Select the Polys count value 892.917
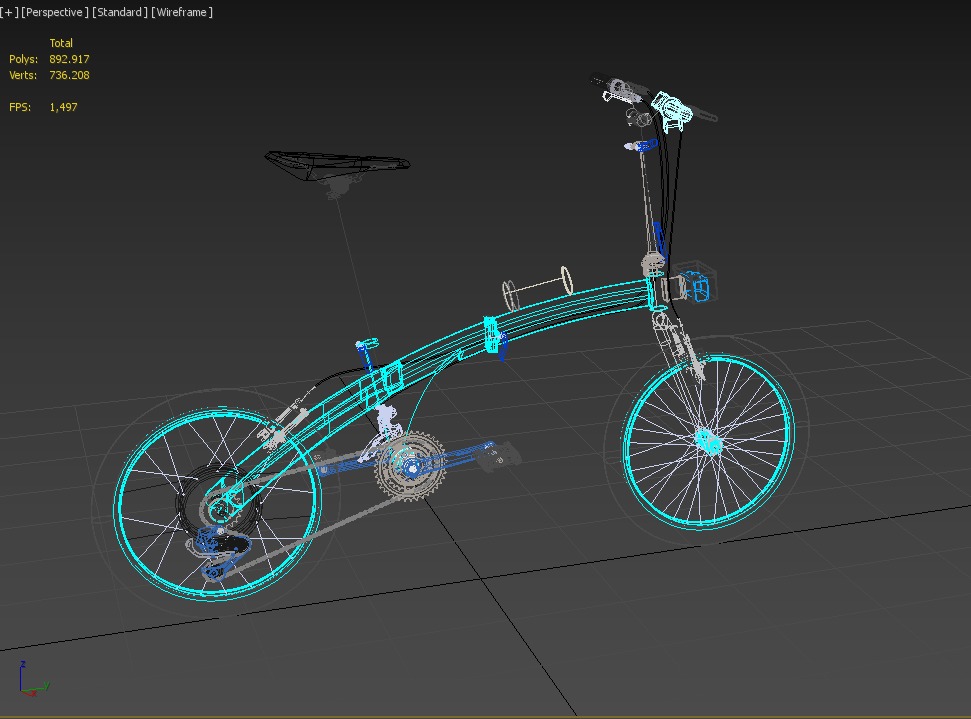 click(69, 59)
